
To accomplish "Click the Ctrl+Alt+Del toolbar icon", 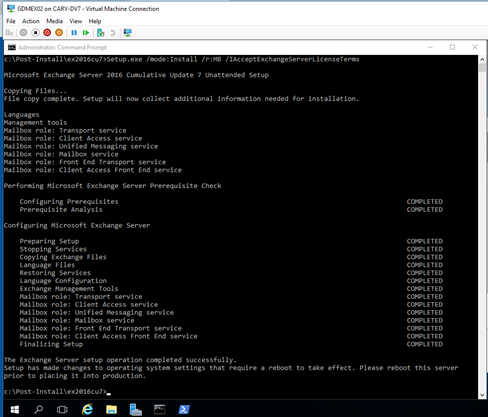I will point(9,33).
